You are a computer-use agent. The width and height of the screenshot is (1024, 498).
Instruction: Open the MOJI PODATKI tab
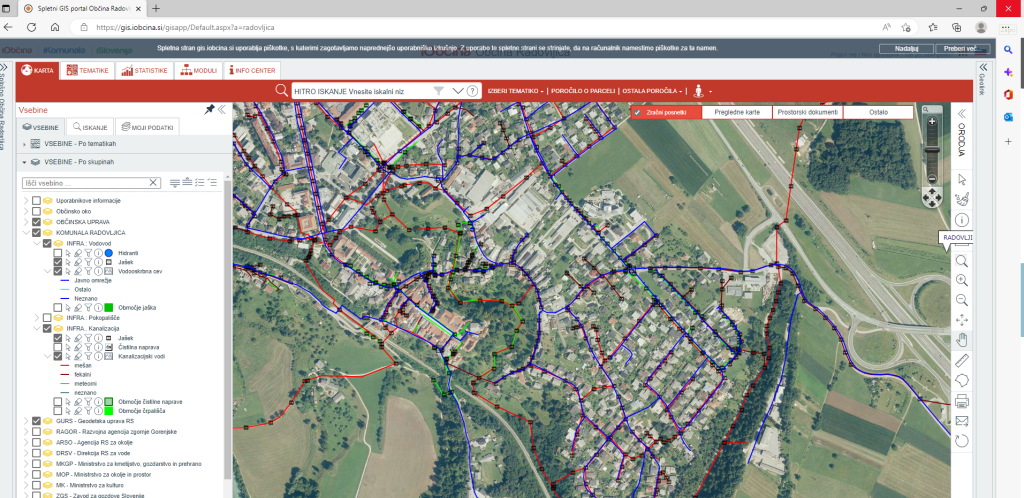[146, 127]
